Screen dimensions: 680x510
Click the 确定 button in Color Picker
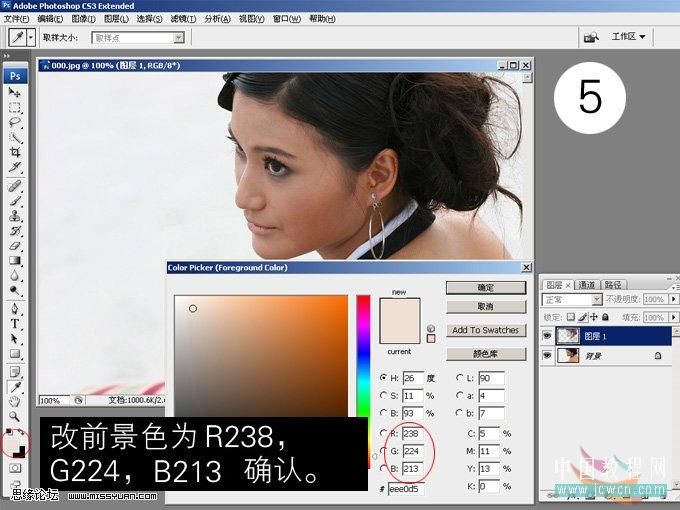(485, 287)
